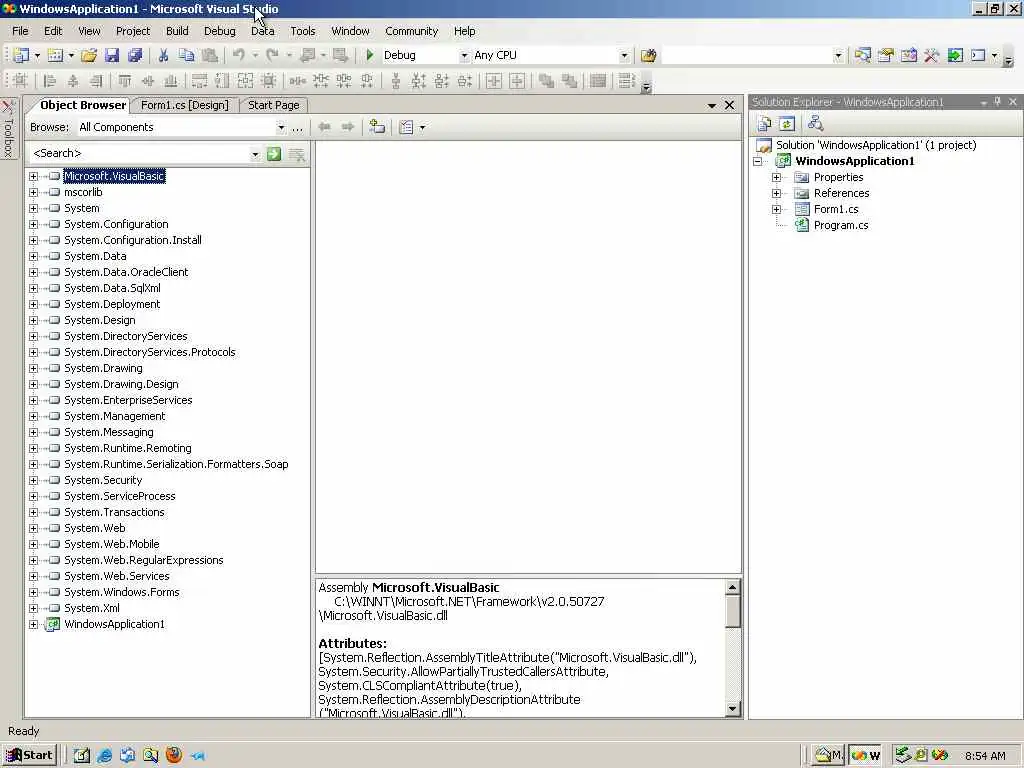Image resolution: width=1024 pixels, height=768 pixels.
Task: Switch to the Form1.cs [Design] tab
Action: tap(185, 105)
